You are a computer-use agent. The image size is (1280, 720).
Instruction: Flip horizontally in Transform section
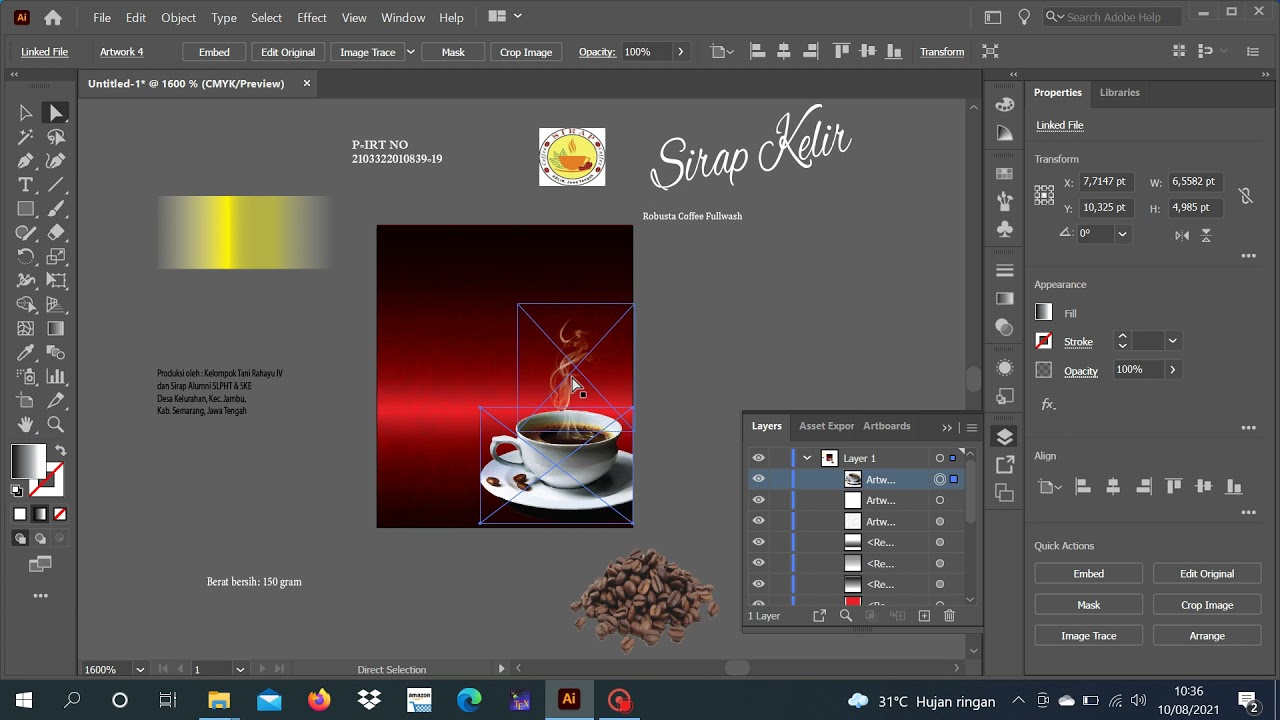pyautogui.click(x=1182, y=235)
